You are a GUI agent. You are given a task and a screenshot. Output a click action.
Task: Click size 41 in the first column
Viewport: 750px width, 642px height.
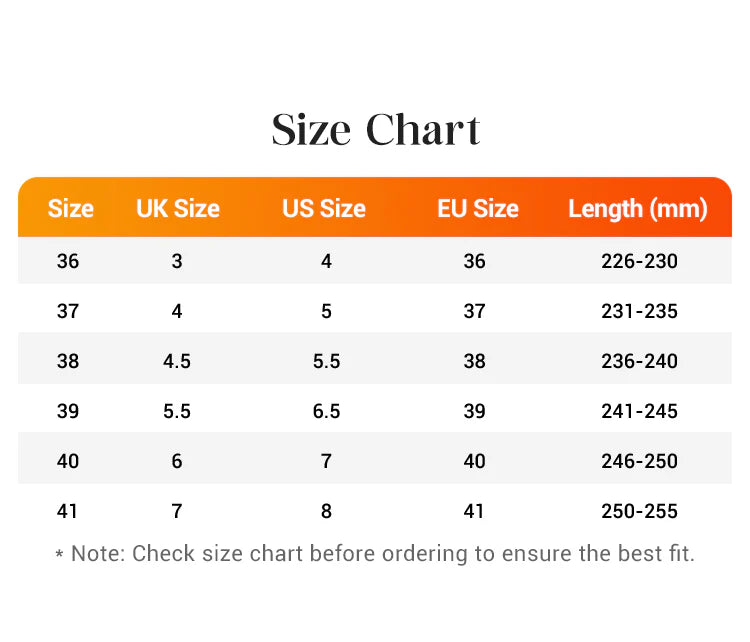[67, 511]
